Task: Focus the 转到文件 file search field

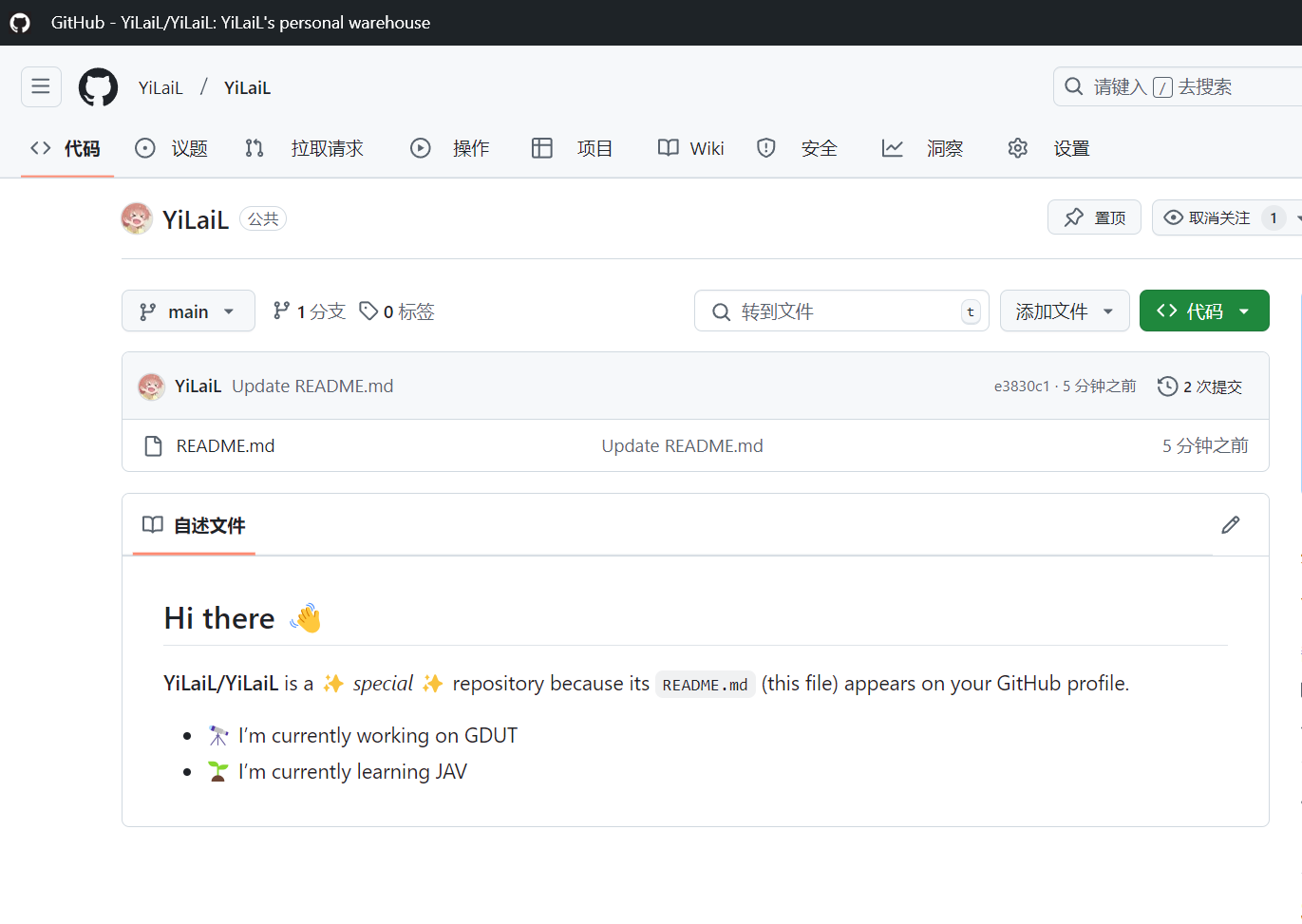Action: 841,311
